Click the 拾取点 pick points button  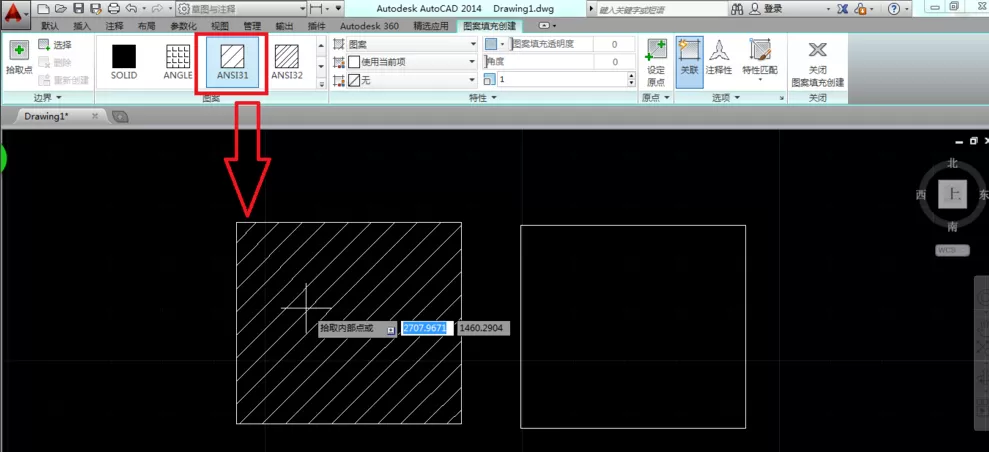19,59
